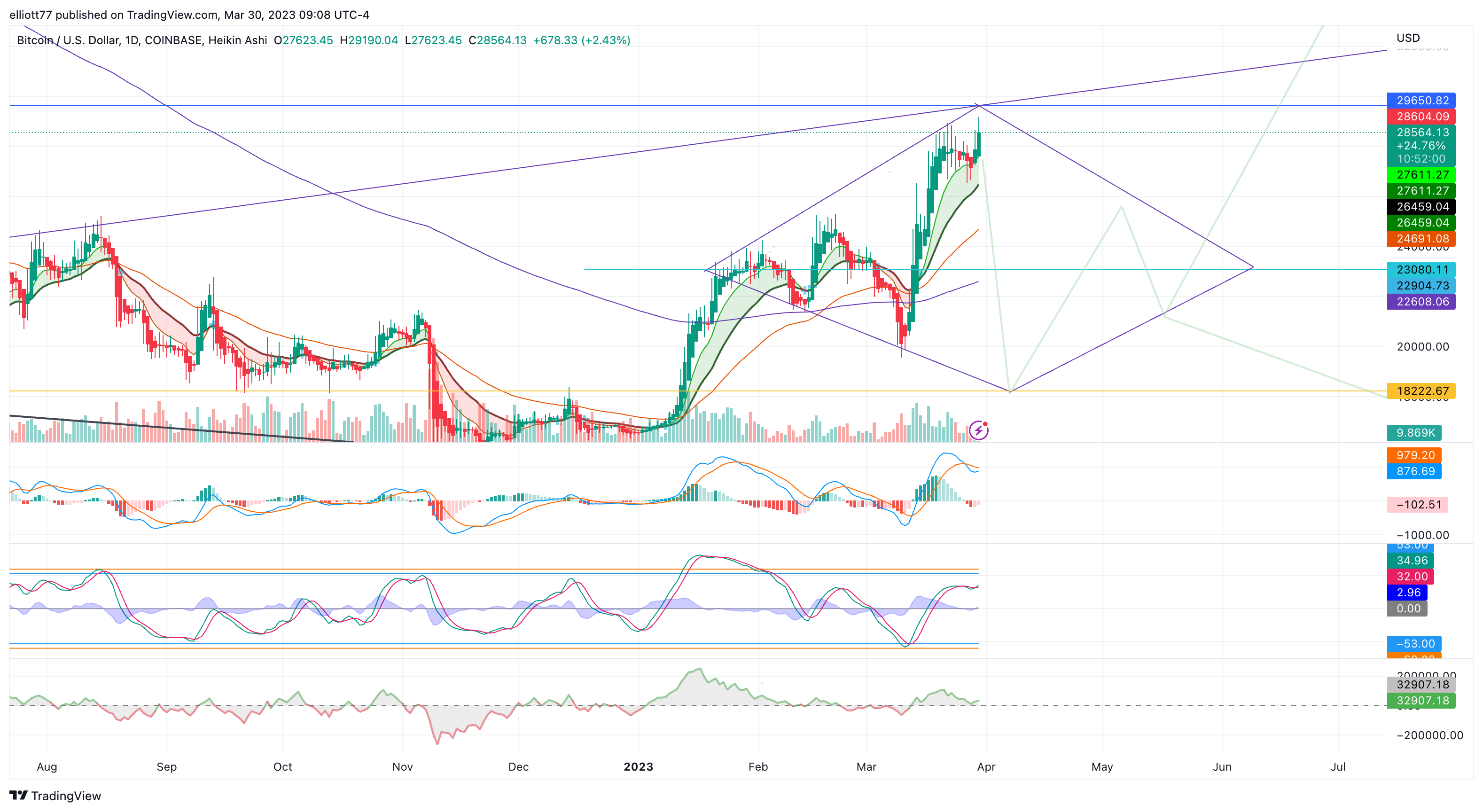
Task: Click the blue 2.96 oscillator label
Action: coord(1407,593)
